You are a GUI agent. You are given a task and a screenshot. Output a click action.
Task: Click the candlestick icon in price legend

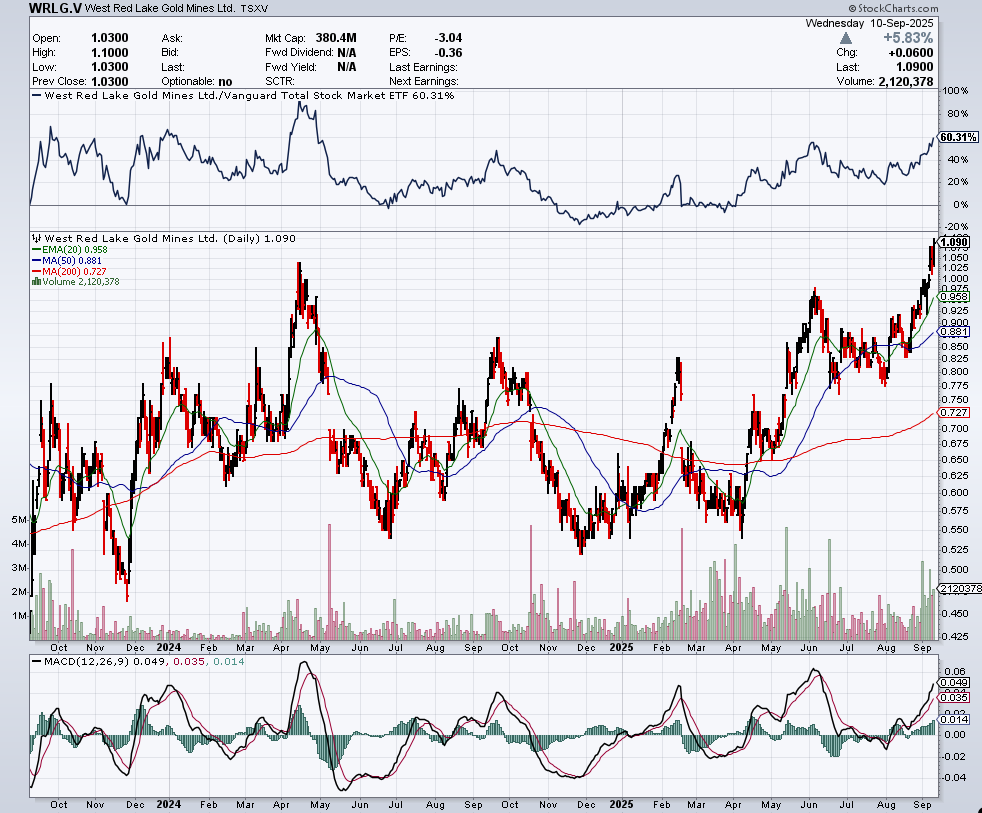pyautogui.click(x=36, y=238)
